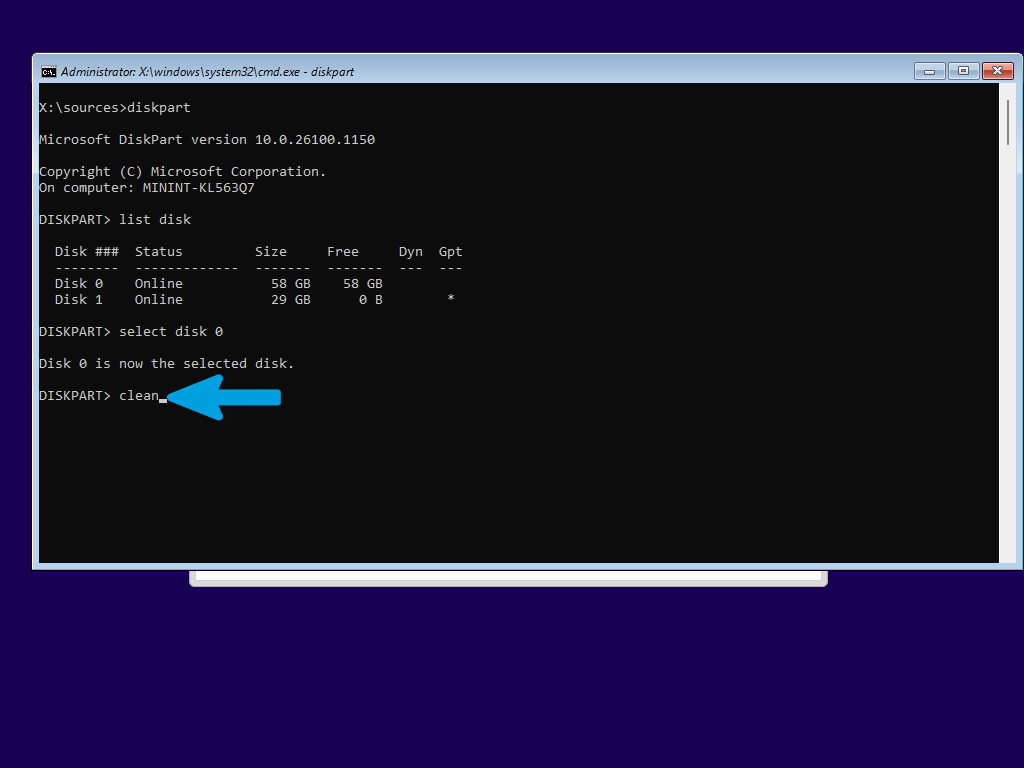Open the cmd.exe system menu icon
This screenshot has width=1024, height=768.
[x=49, y=72]
